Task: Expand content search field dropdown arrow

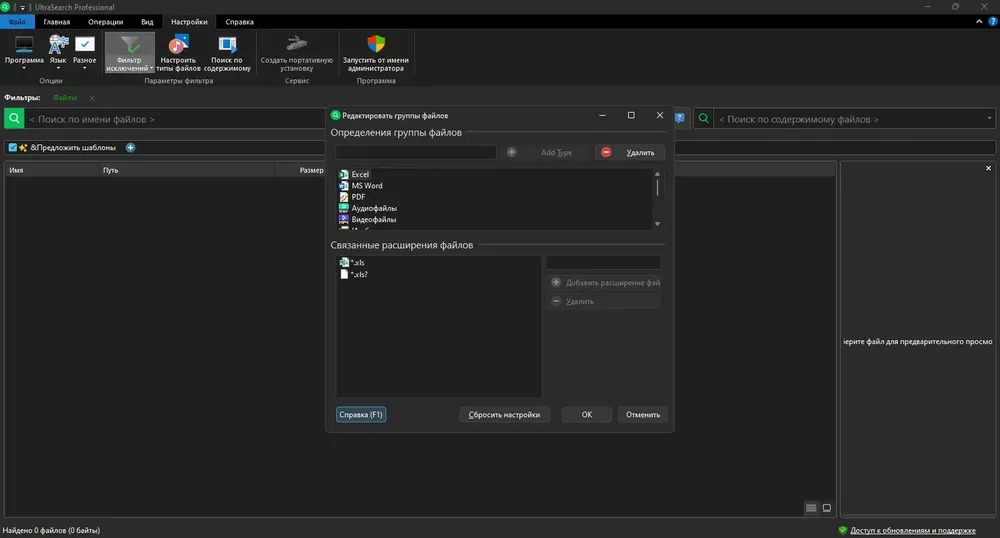Action: (x=989, y=119)
